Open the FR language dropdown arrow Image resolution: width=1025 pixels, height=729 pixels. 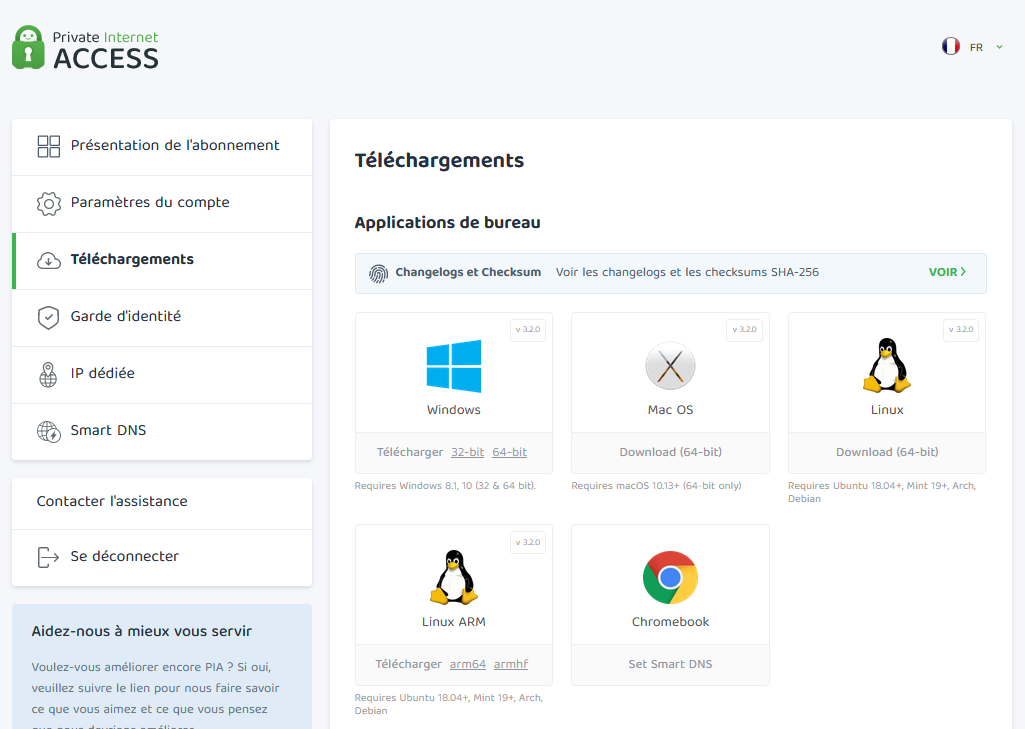[x=999, y=47]
